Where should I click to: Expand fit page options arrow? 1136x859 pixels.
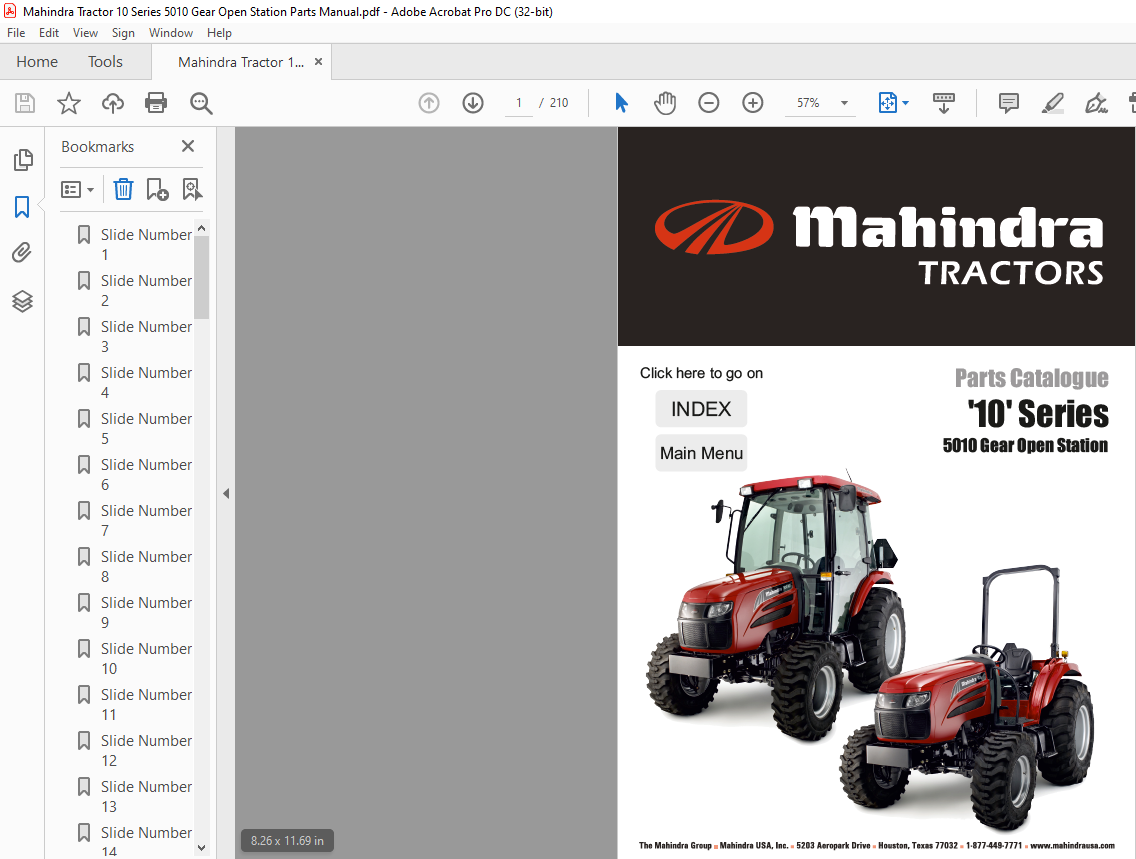[905, 103]
